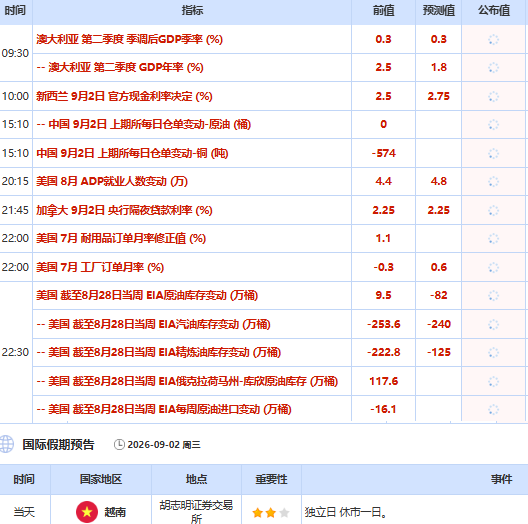
Task: Click the 地点 column header
Action: tap(196, 479)
